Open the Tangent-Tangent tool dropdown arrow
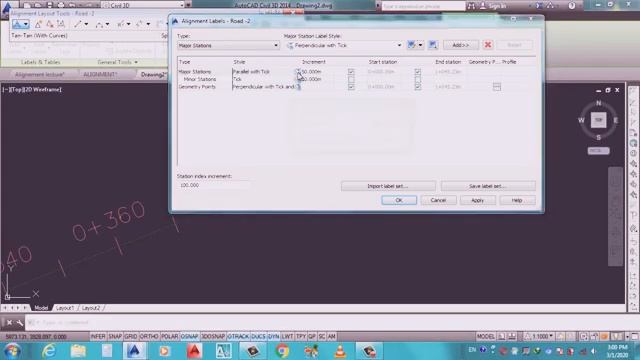This screenshot has width=640, height=360. point(26,24)
